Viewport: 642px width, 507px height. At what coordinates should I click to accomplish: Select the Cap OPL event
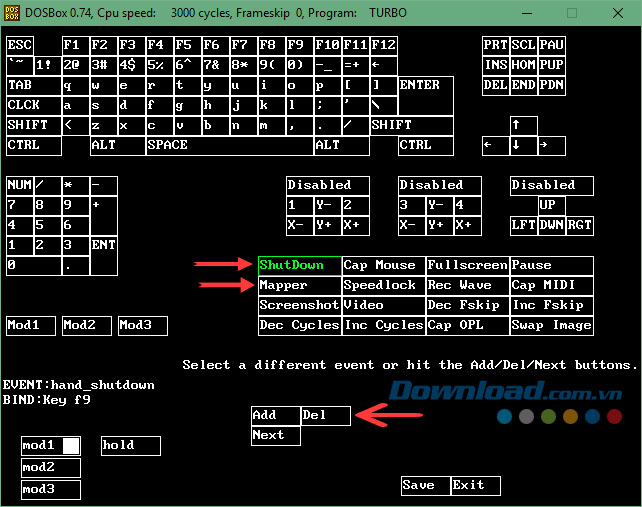coord(468,326)
